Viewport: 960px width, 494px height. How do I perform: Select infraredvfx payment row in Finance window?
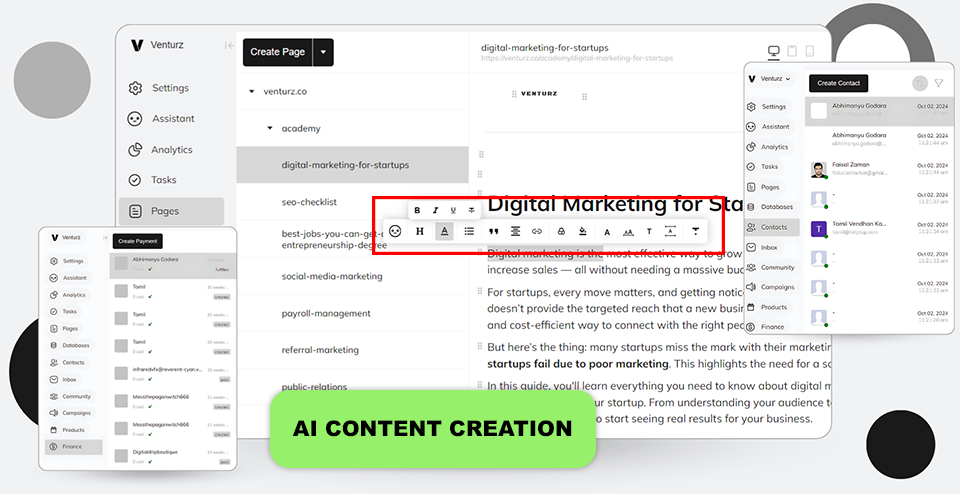point(173,374)
